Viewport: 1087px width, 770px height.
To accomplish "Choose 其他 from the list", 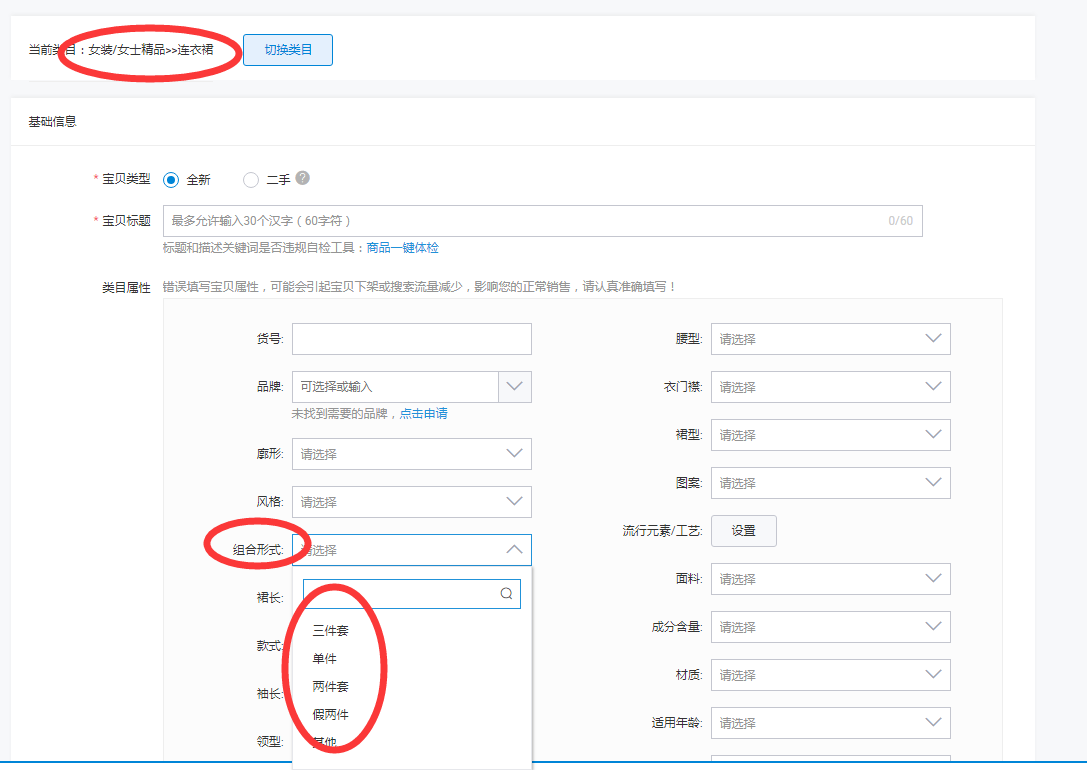I will click(324, 742).
